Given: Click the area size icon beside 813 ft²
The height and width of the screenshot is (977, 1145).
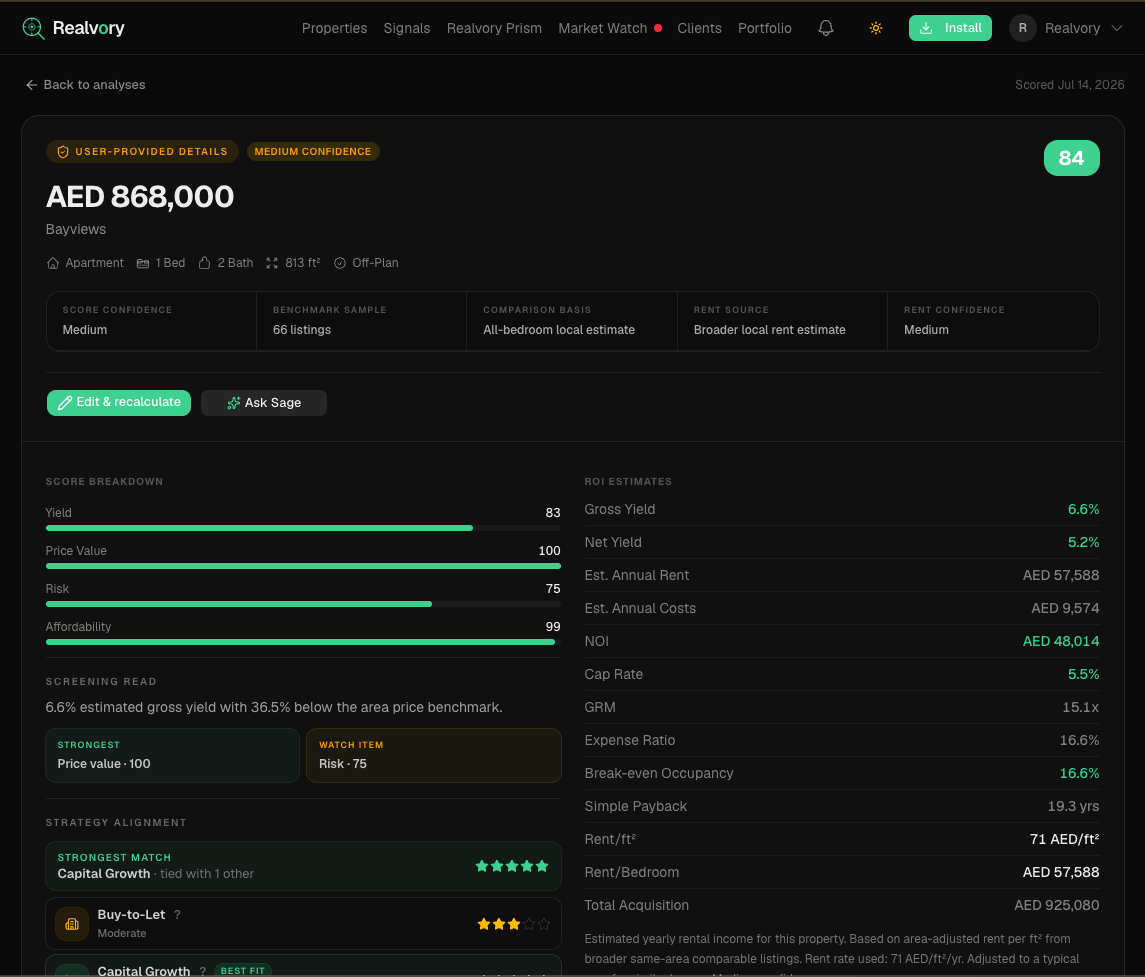Looking at the screenshot, I should click(x=272, y=263).
